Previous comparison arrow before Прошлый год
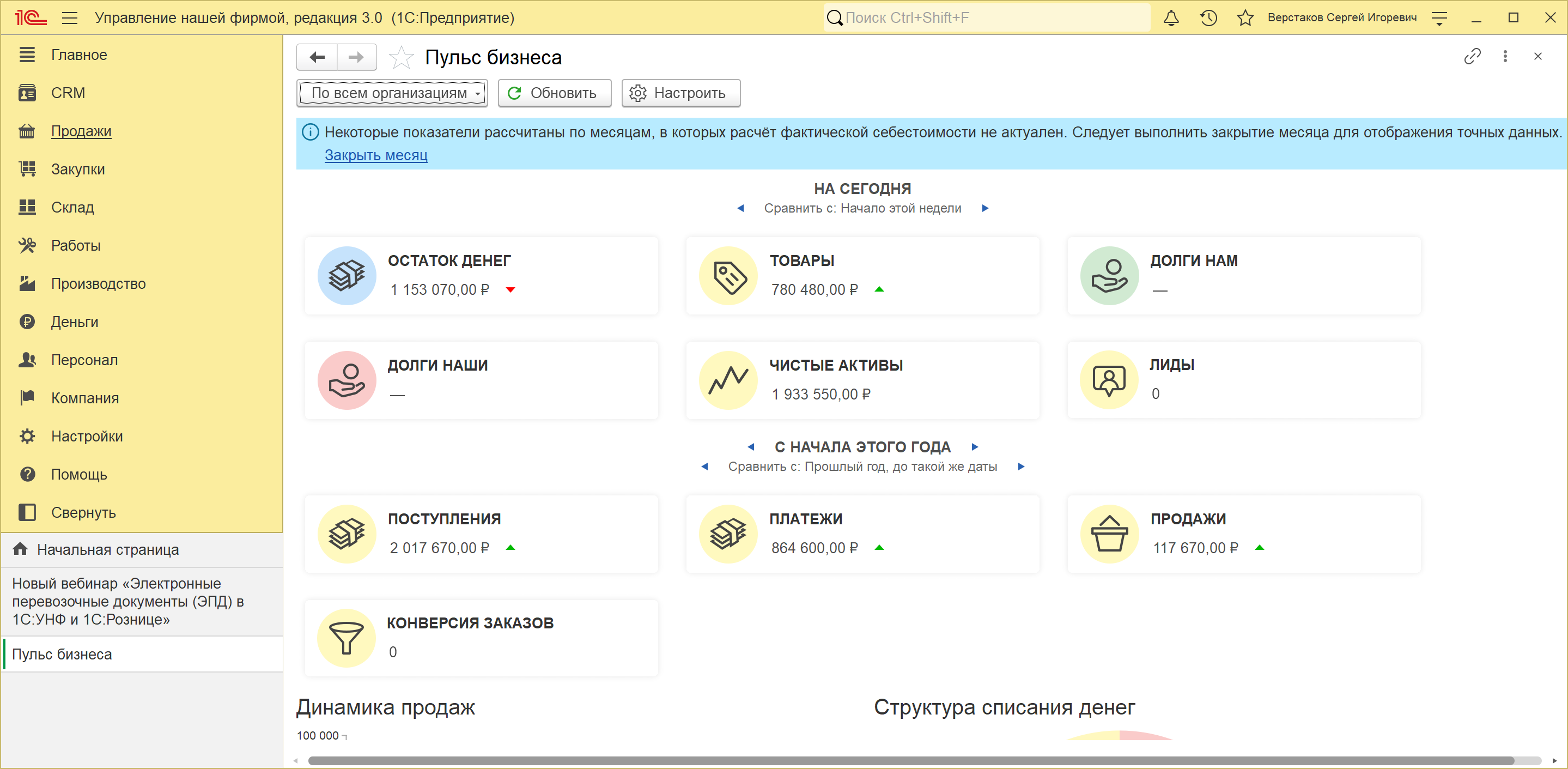Screen dimensions: 1568x769 pyautogui.click(x=705, y=467)
